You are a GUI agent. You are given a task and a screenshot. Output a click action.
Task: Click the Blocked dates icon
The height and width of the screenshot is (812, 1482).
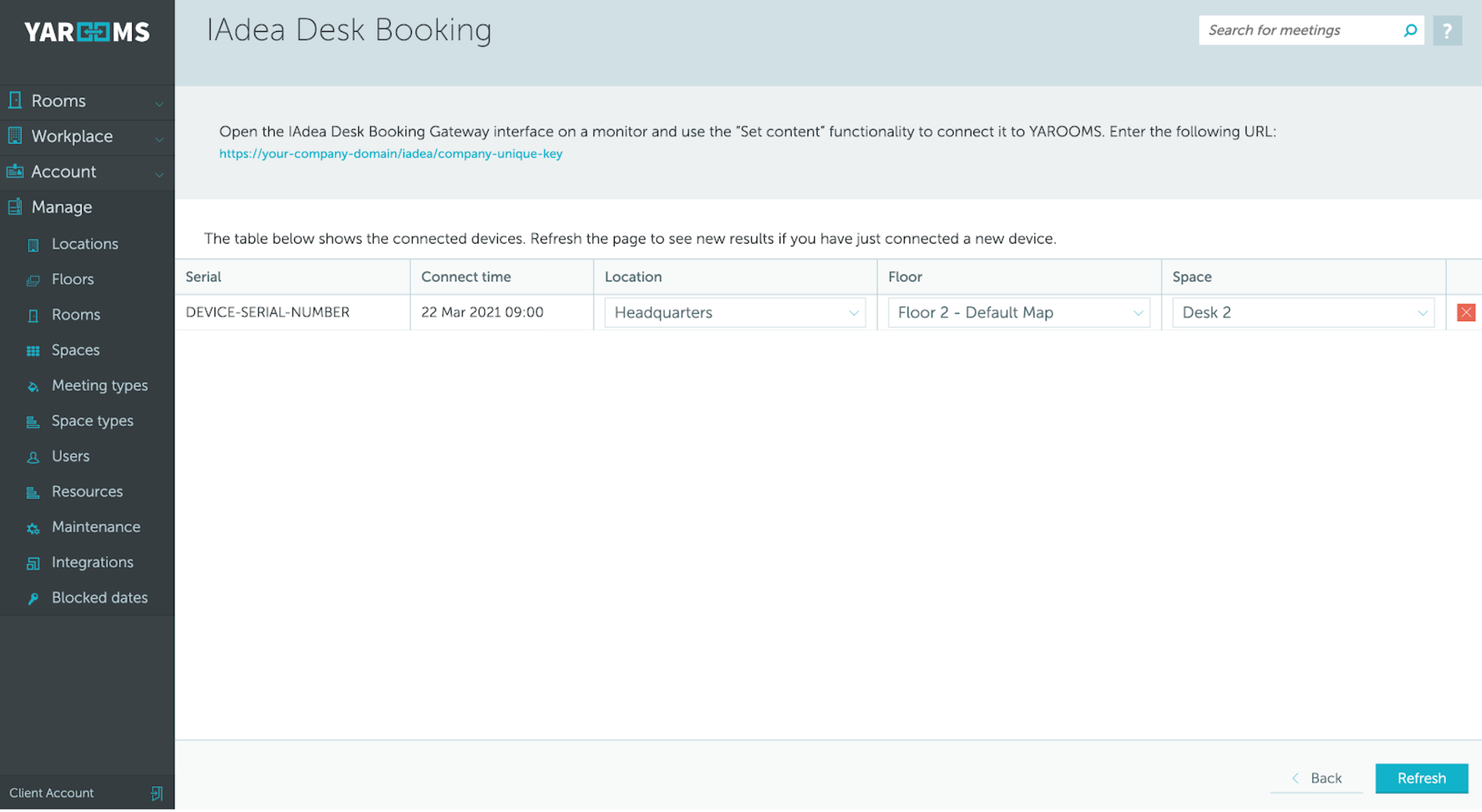tap(33, 599)
